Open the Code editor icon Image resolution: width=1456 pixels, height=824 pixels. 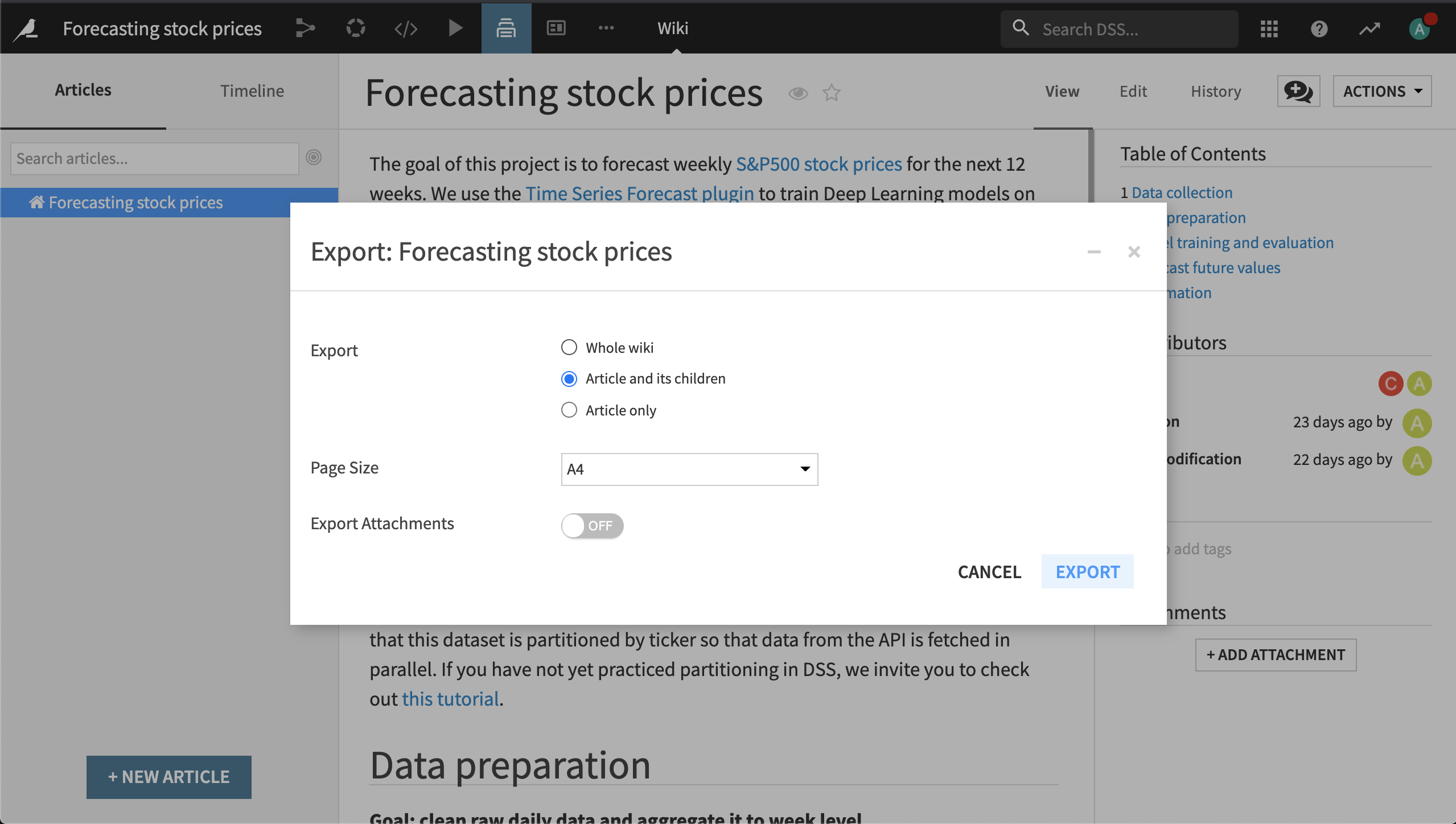coord(405,27)
